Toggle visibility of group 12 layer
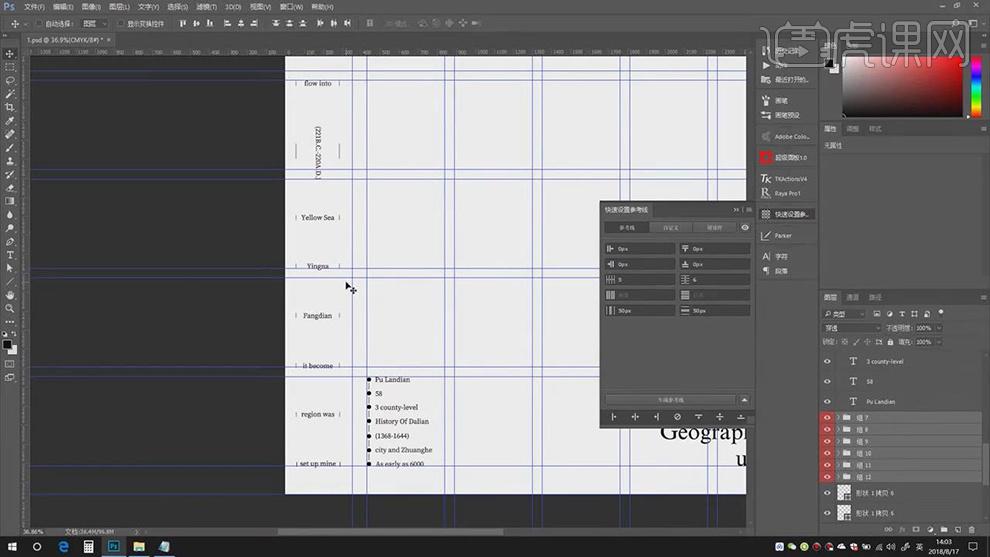990x557 pixels. click(827, 477)
